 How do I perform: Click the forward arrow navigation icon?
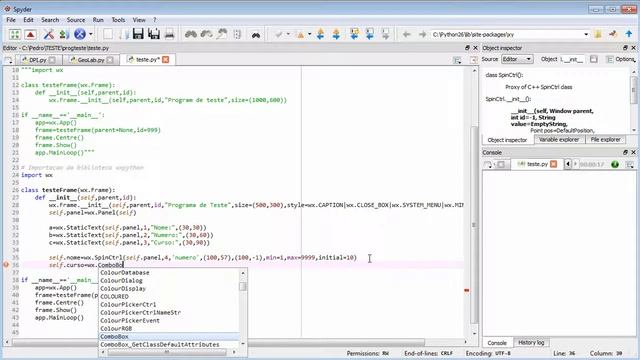tap(422, 34)
